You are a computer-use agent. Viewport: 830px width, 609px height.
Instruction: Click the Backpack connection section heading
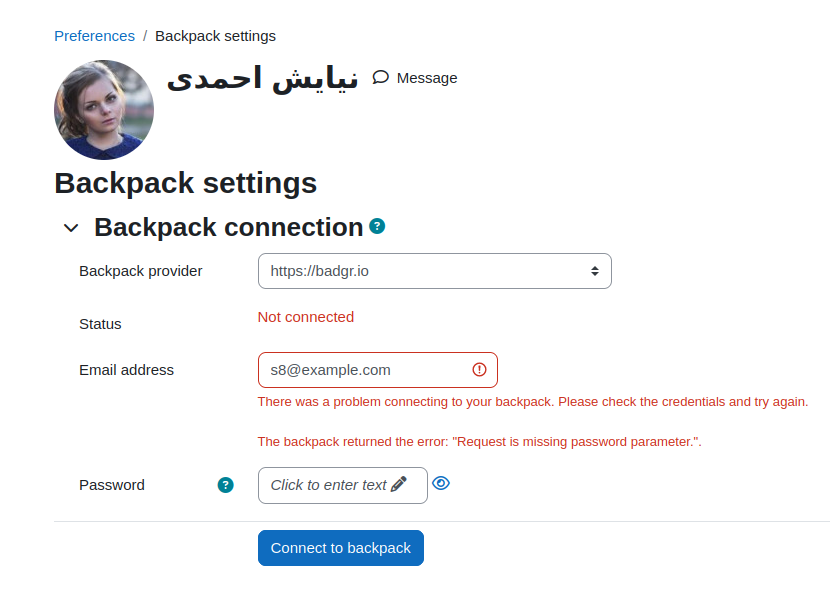pyautogui.click(x=229, y=227)
